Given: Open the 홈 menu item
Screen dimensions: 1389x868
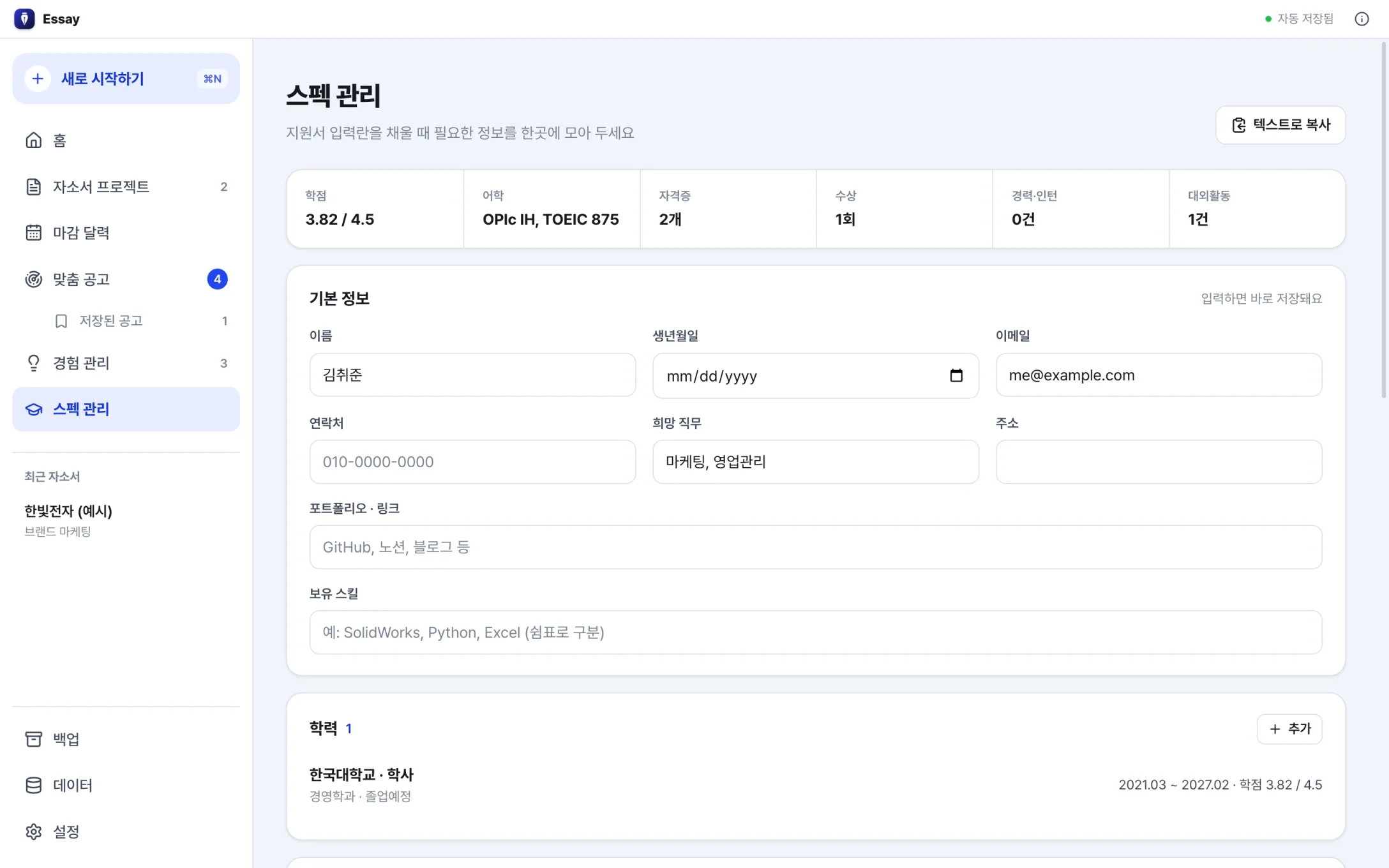Looking at the screenshot, I should (x=126, y=140).
